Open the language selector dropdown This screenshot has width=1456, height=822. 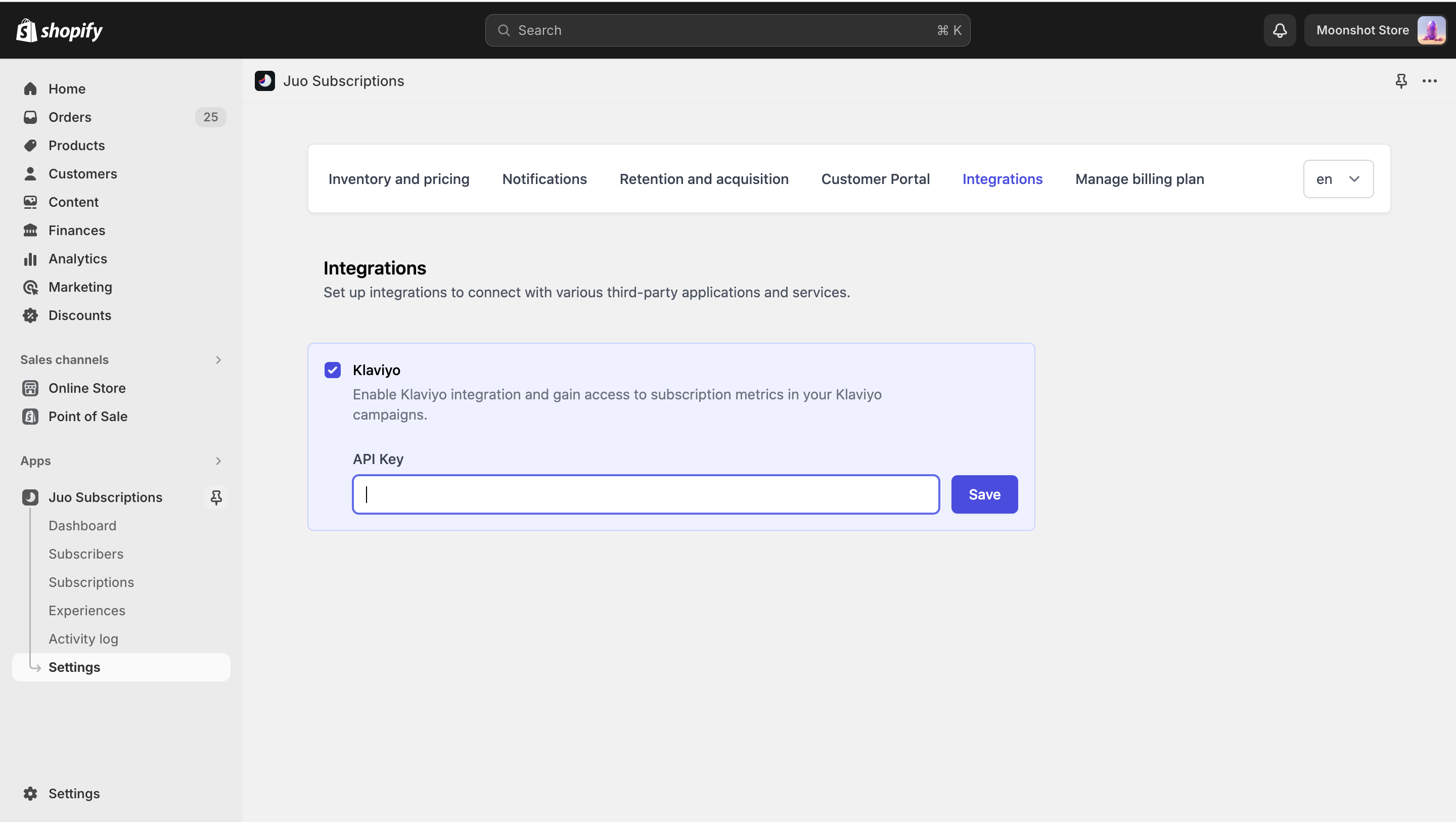[x=1338, y=178]
